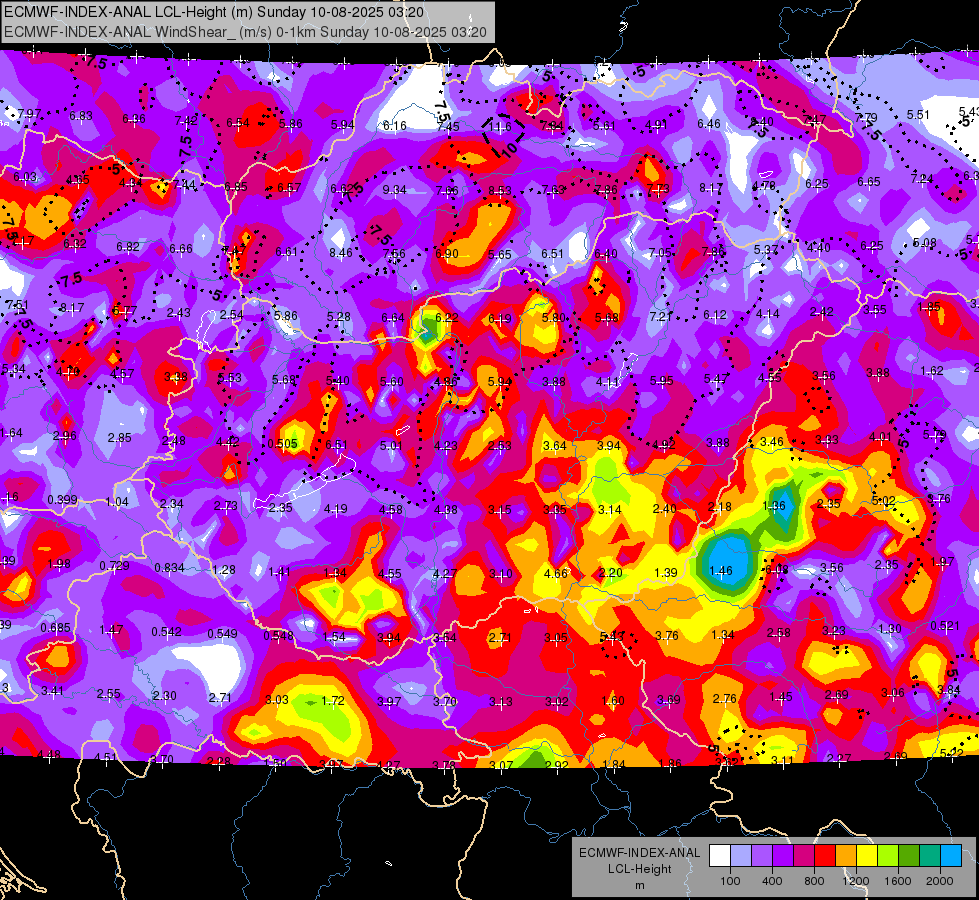Click the shear value 8.46
This screenshot has width=979, height=900.
pos(341,253)
